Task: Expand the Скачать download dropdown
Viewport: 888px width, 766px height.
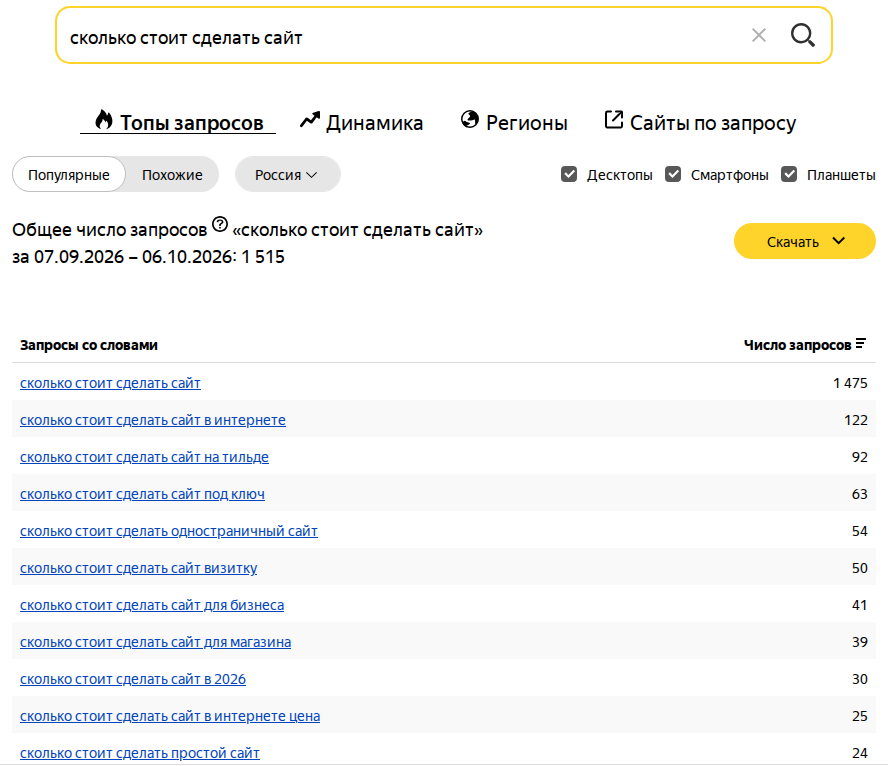Action: [x=804, y=241]
